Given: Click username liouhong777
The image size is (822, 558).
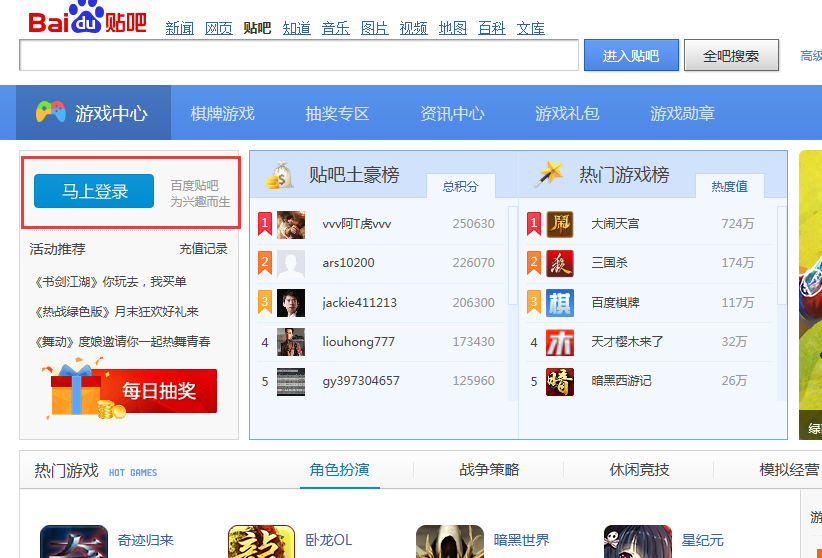Looking at the screenshot, I should click(x=359, y=342).
